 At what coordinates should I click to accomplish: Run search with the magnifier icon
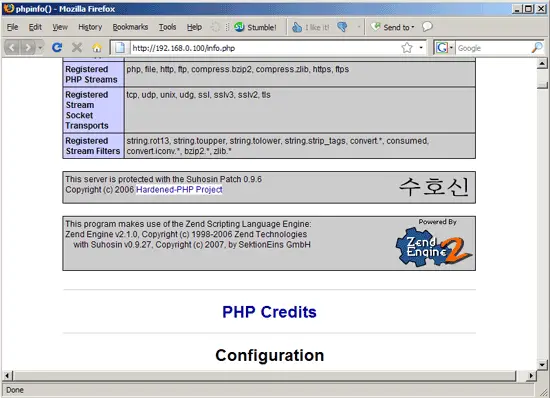(x=537, y=48)
